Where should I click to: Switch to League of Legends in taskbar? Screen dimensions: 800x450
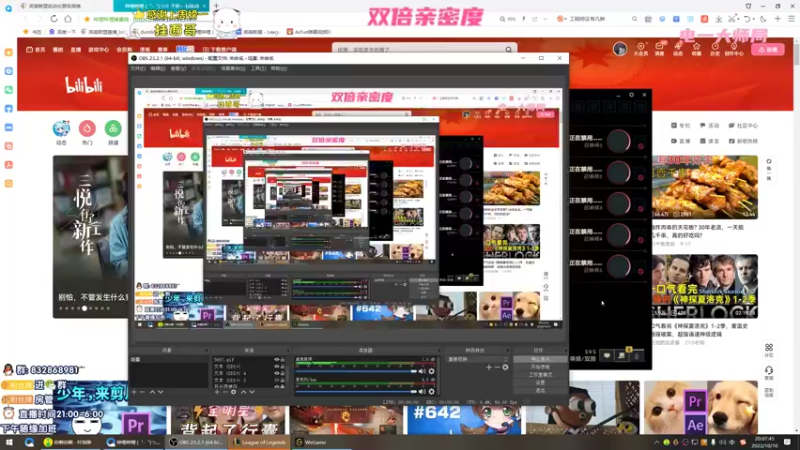259,442
